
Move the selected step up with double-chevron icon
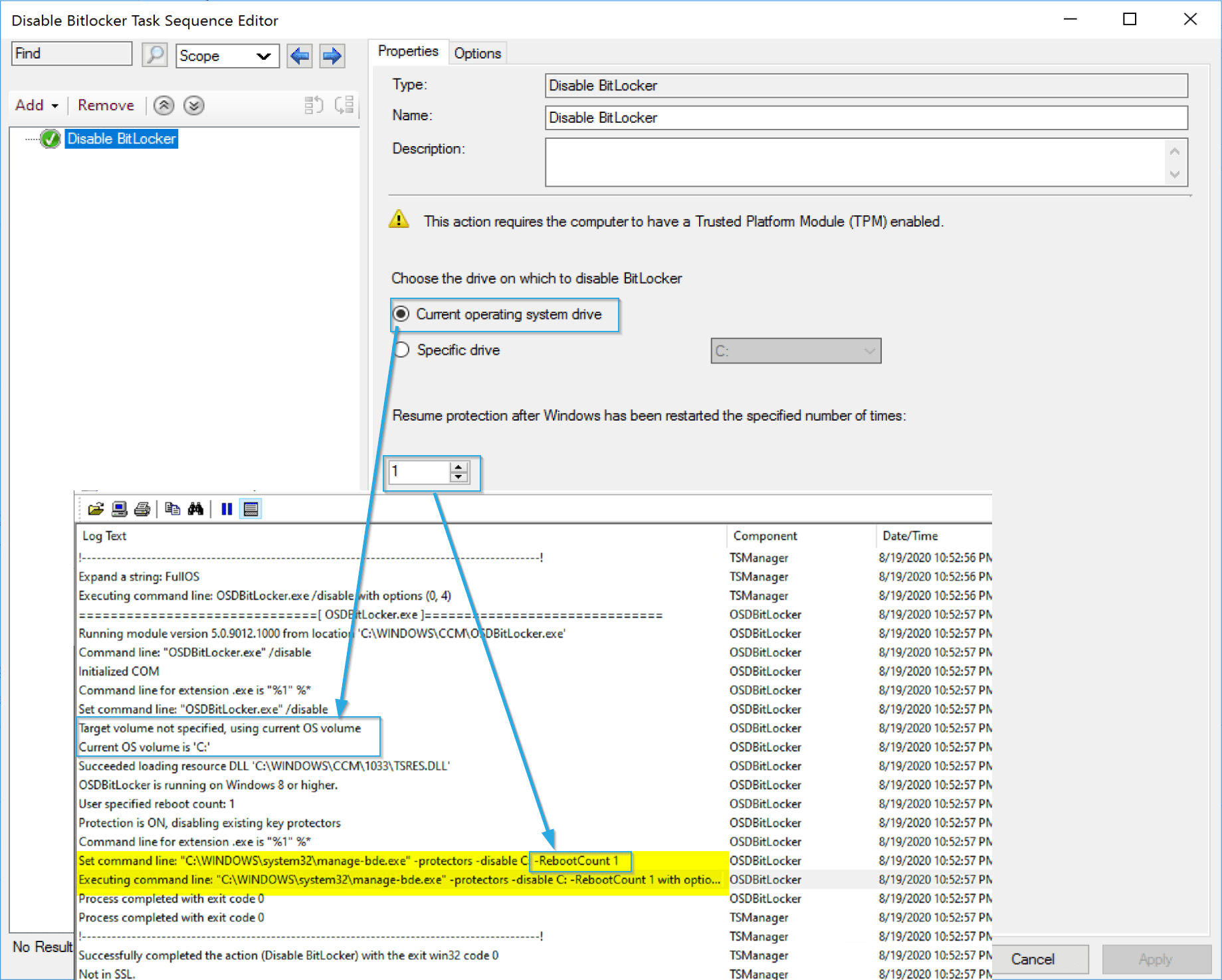163,105
